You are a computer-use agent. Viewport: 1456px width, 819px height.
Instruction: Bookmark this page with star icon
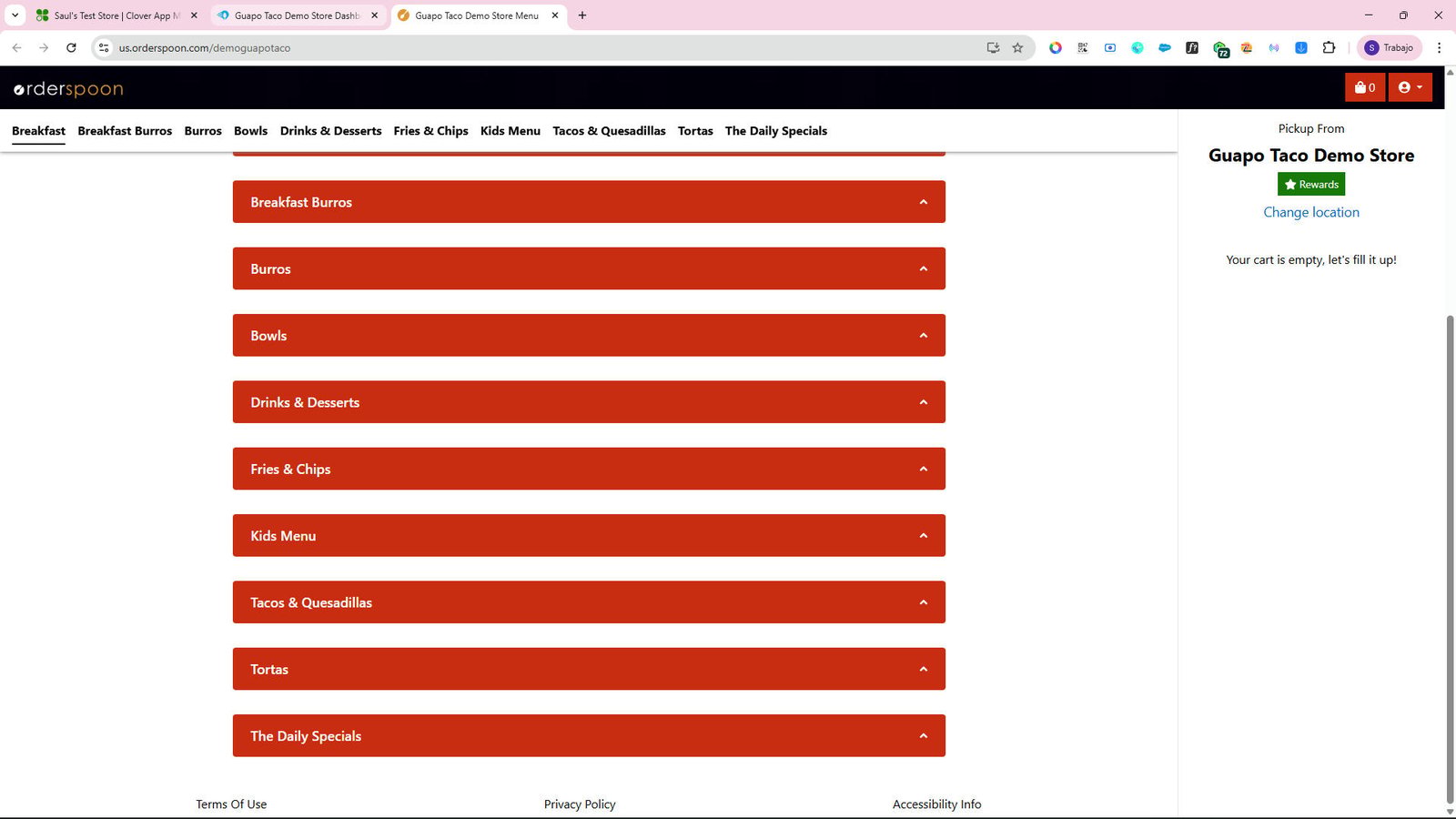point(1017,47)
